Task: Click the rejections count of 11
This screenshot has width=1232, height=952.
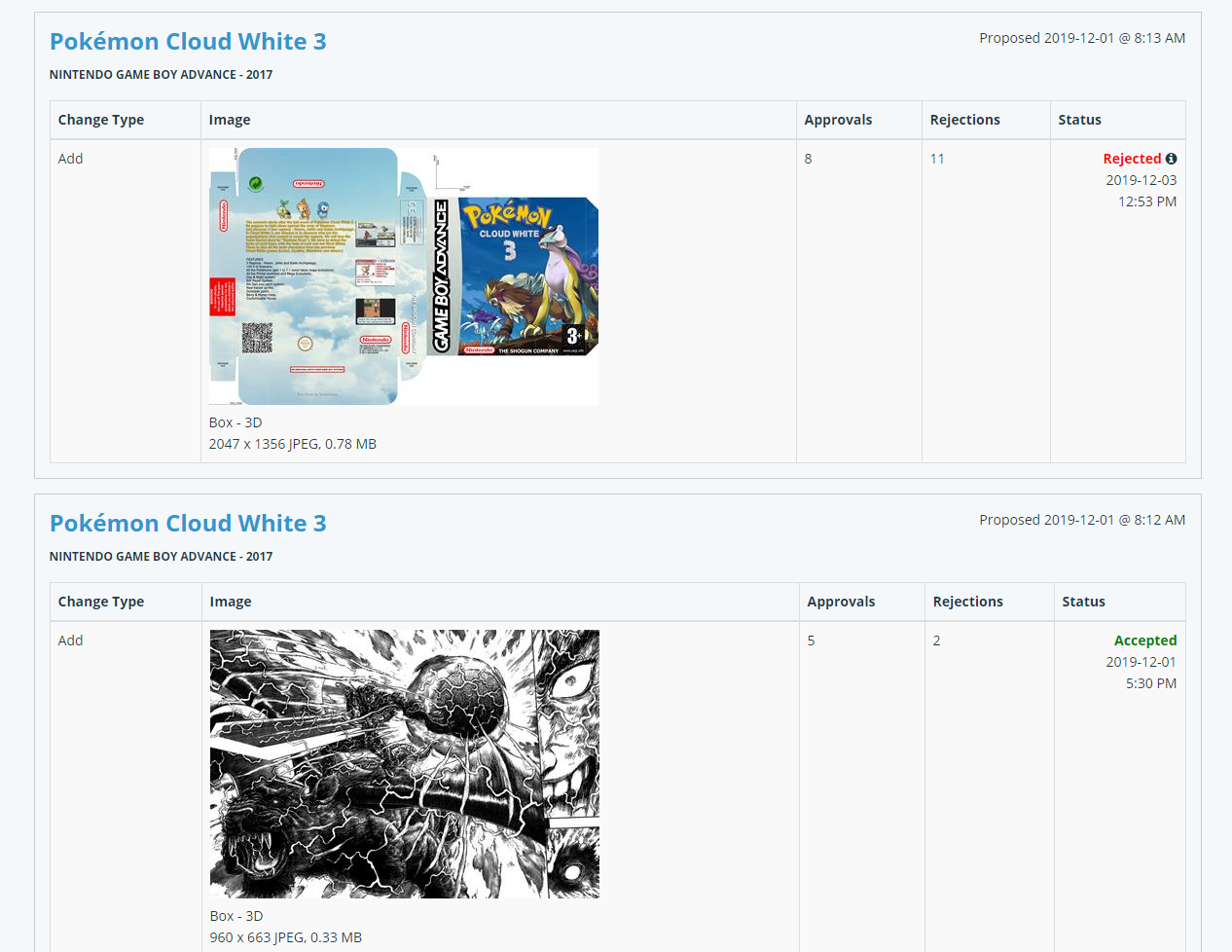Action: (937, 159)
